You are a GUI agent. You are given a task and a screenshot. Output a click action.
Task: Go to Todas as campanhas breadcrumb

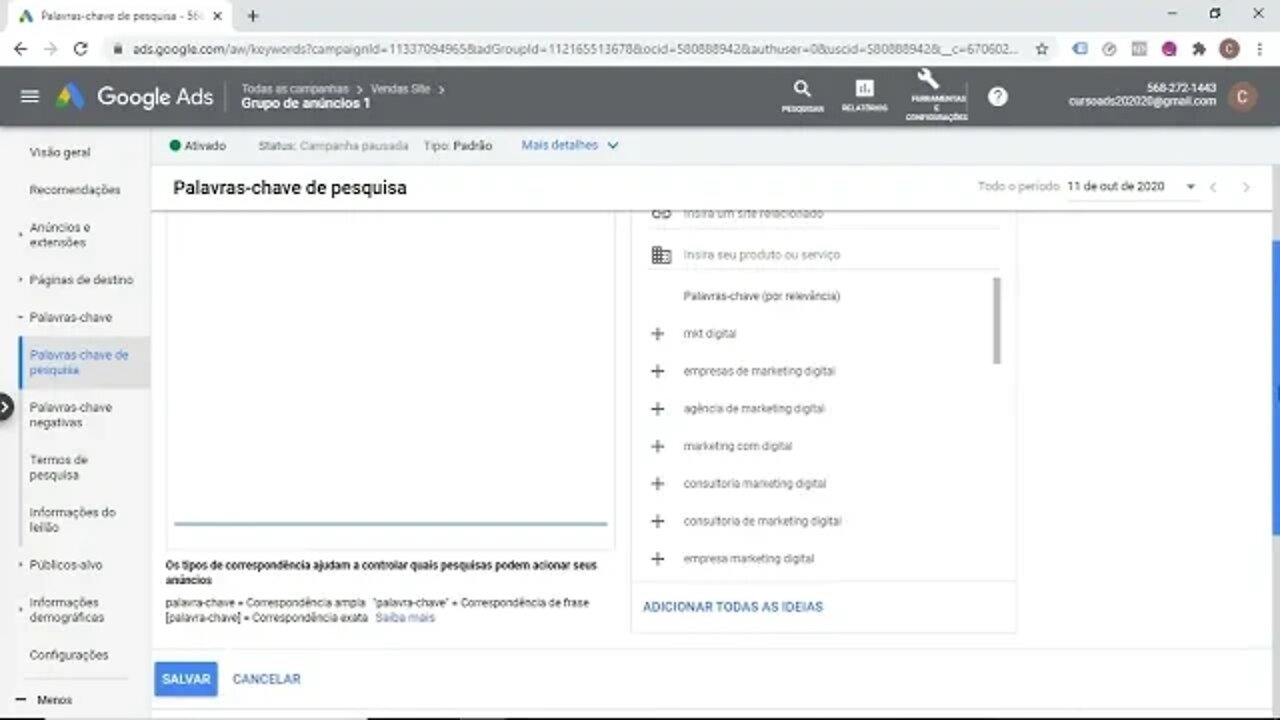295,89
